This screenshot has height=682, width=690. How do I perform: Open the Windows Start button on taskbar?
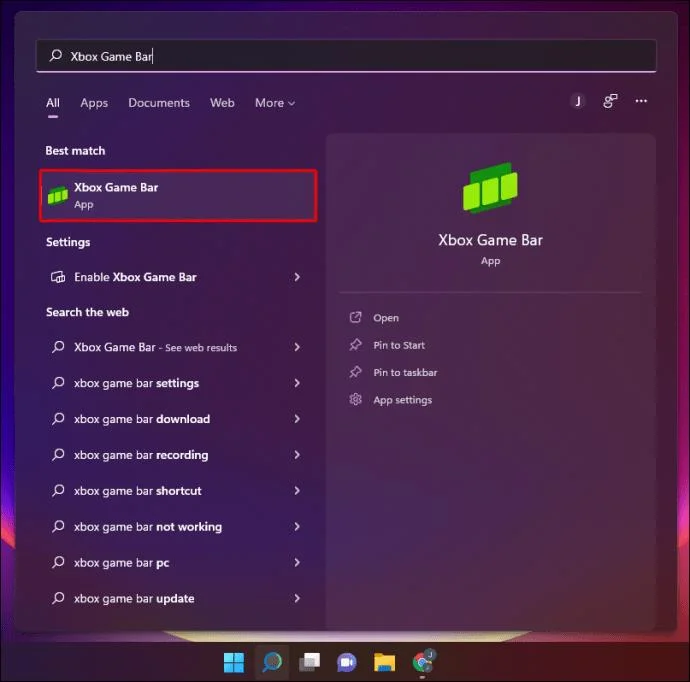(234, 662)
